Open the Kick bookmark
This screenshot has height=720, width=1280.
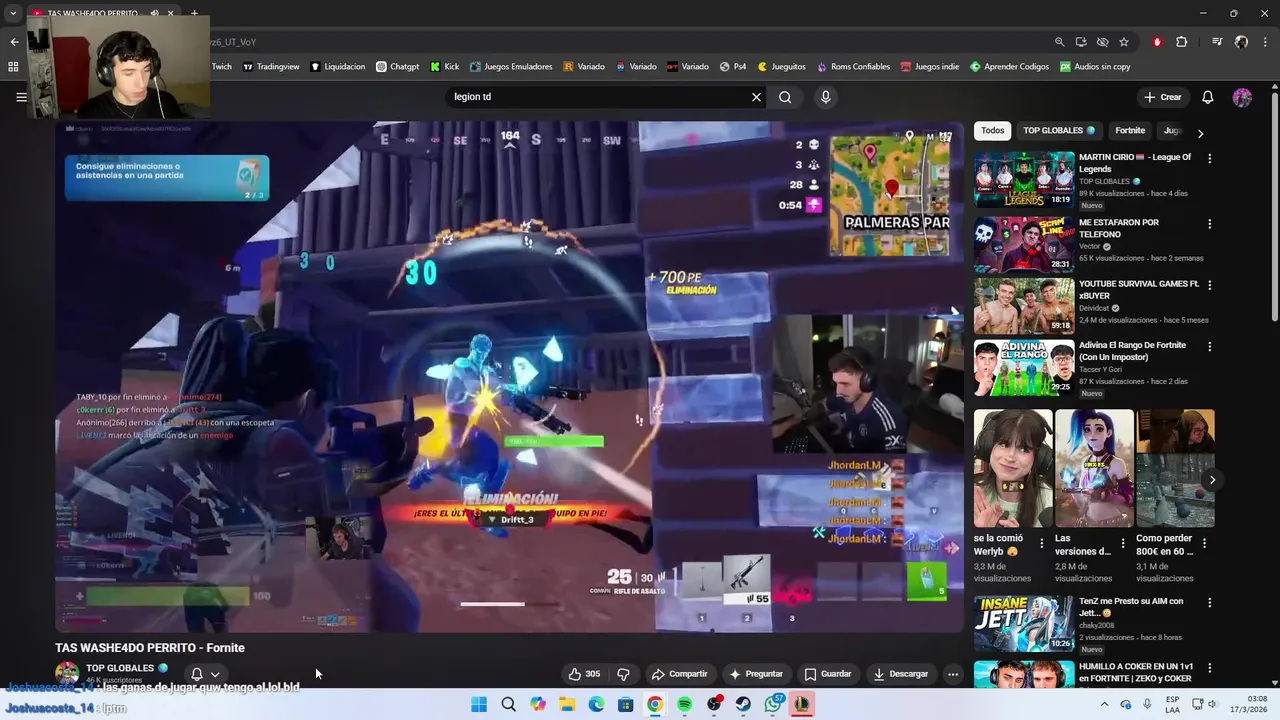pos(444,67)
